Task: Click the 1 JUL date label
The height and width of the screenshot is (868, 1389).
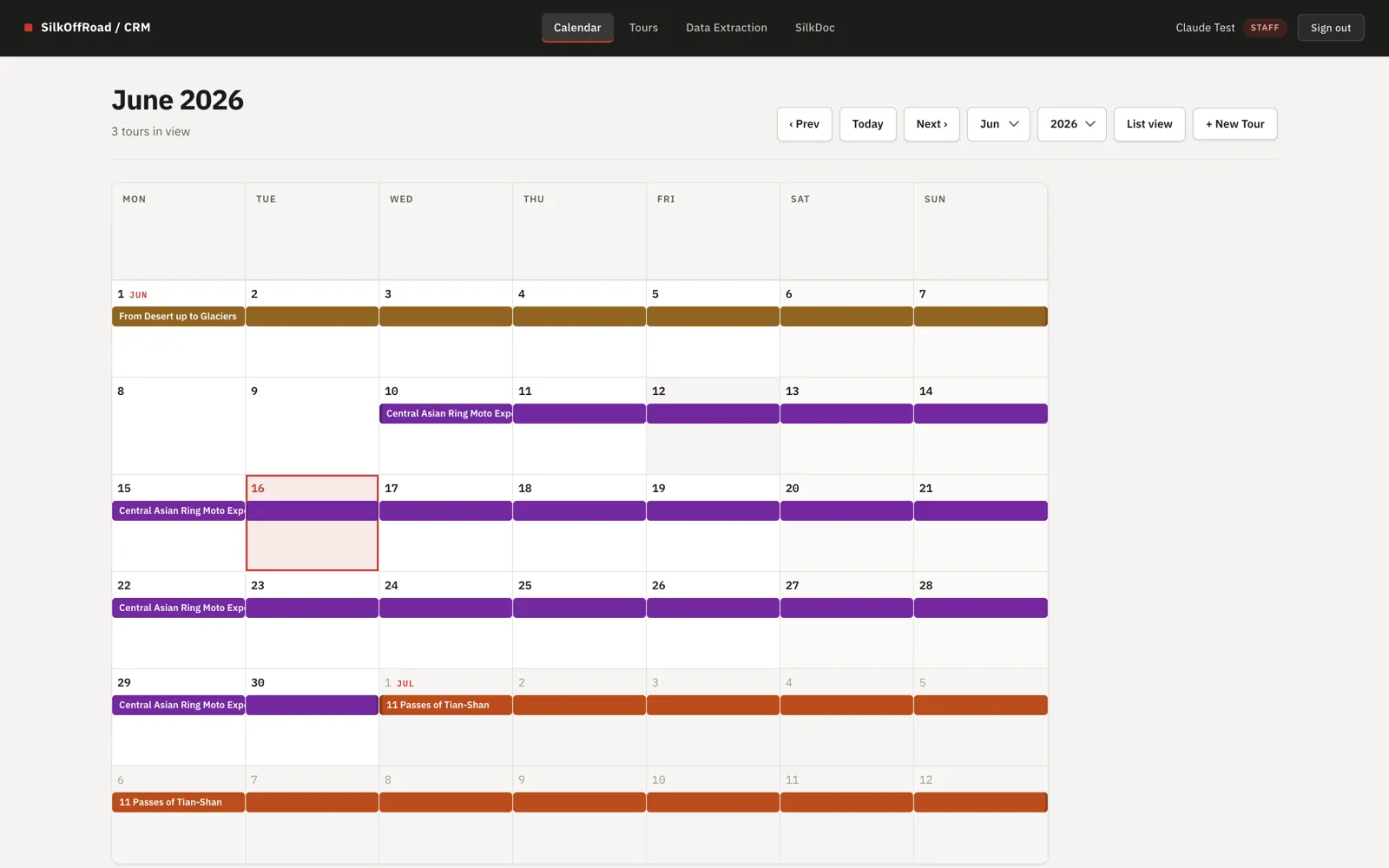Action: tap(399, 683)
